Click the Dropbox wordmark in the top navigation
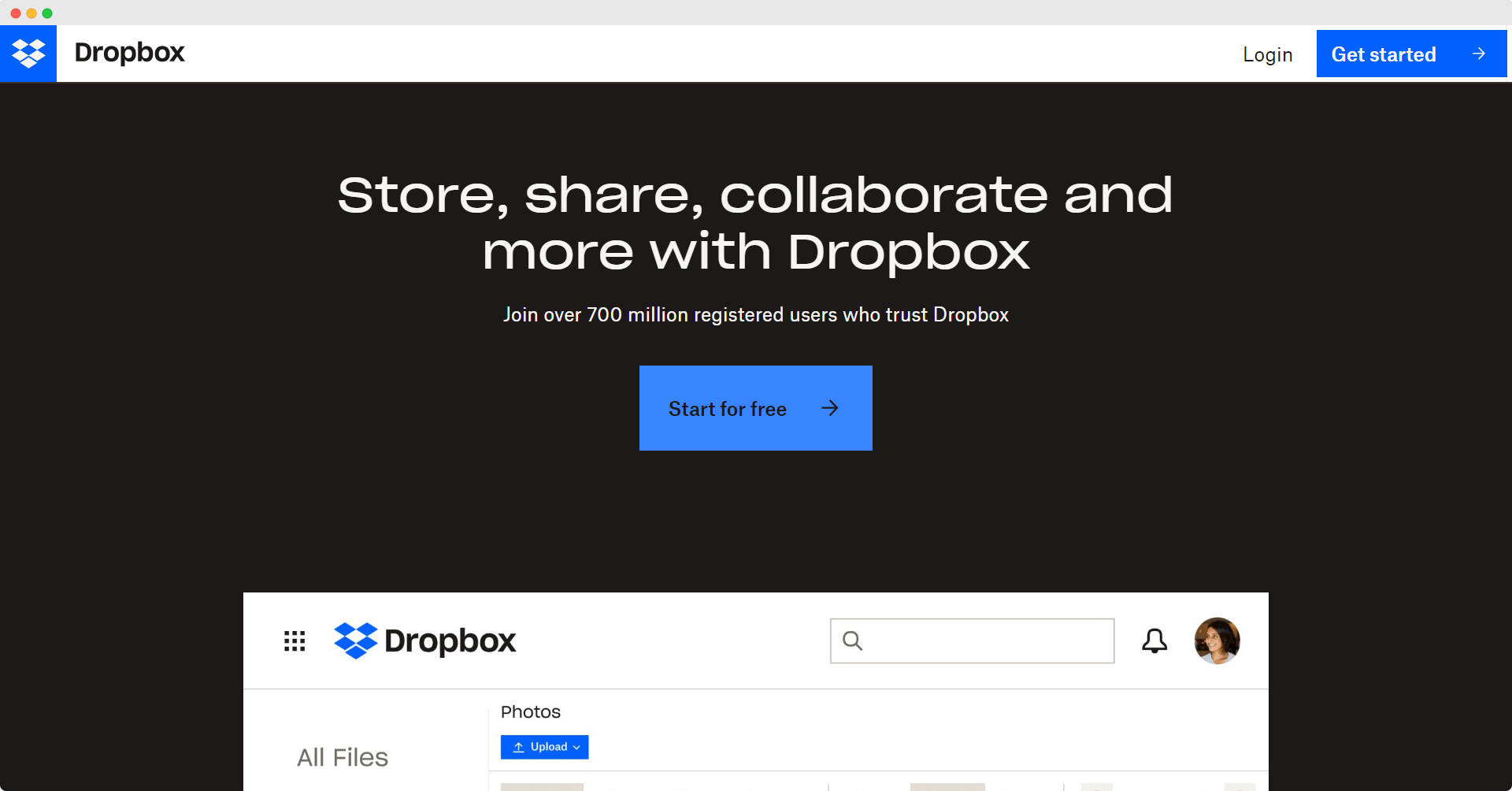 129,53
